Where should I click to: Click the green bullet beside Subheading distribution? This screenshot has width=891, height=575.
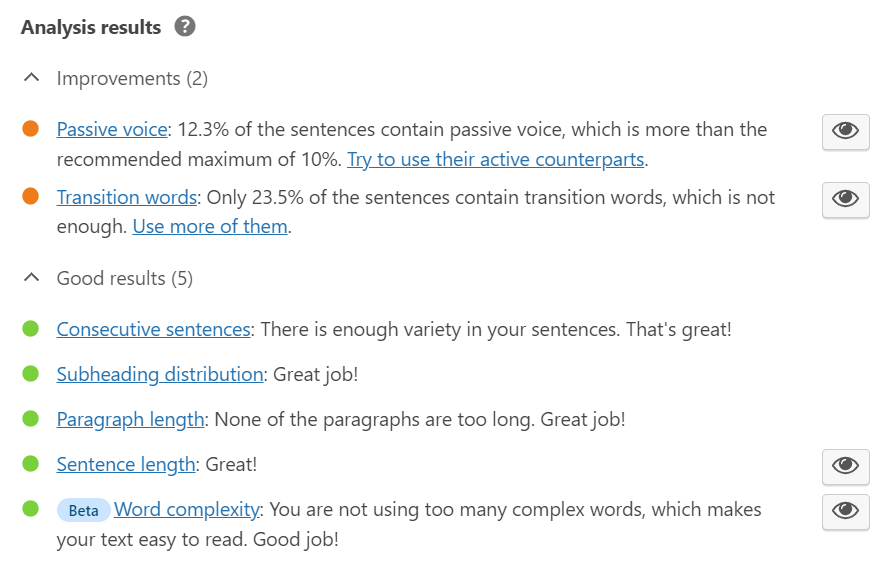[x=31, y=374]
